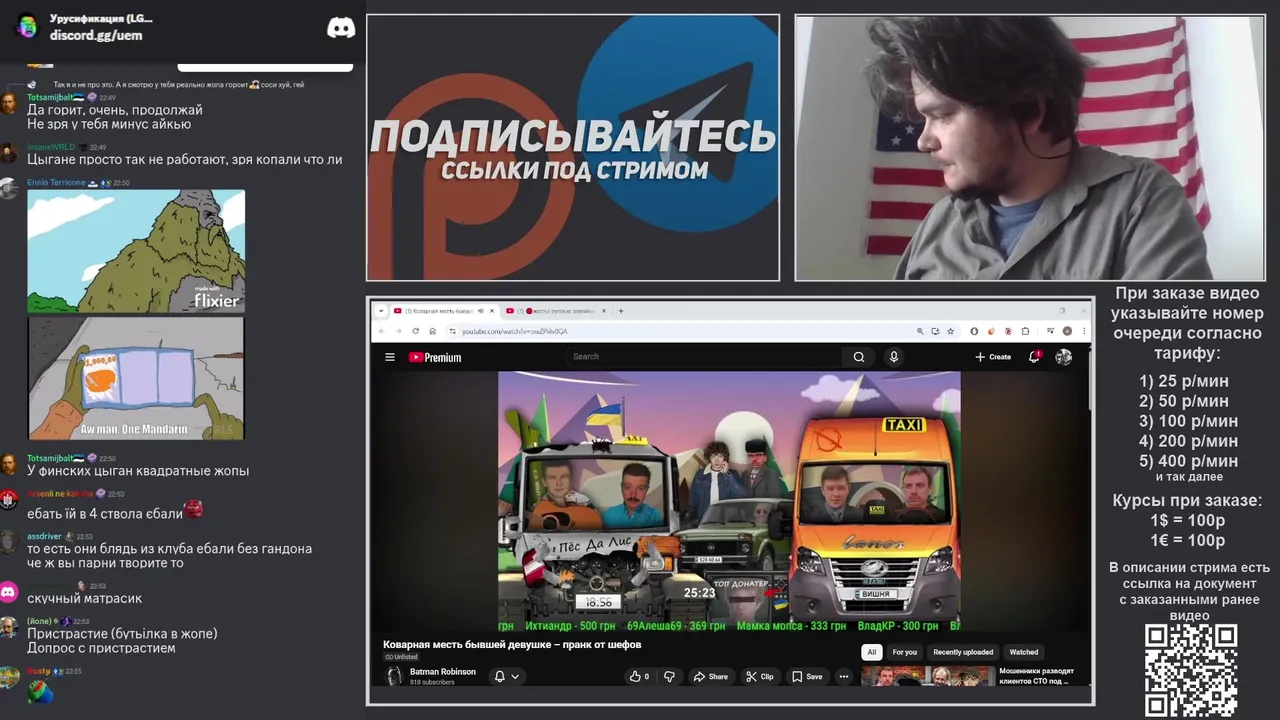Click the Урусификация server icon
Image resolution: width=1280 pixels, height=720 pixels.
pyautogui.click(x=28, y=26)
